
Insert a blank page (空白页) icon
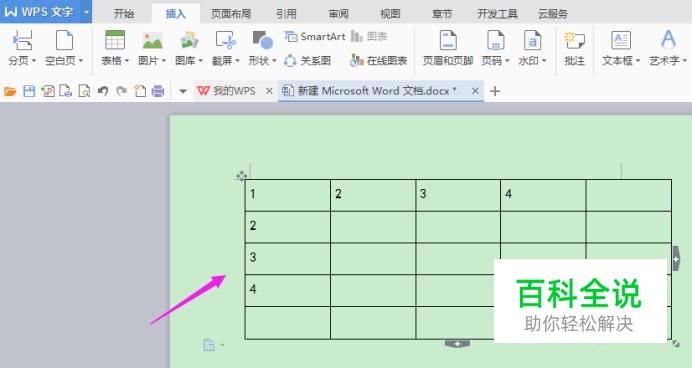(64, 40)
